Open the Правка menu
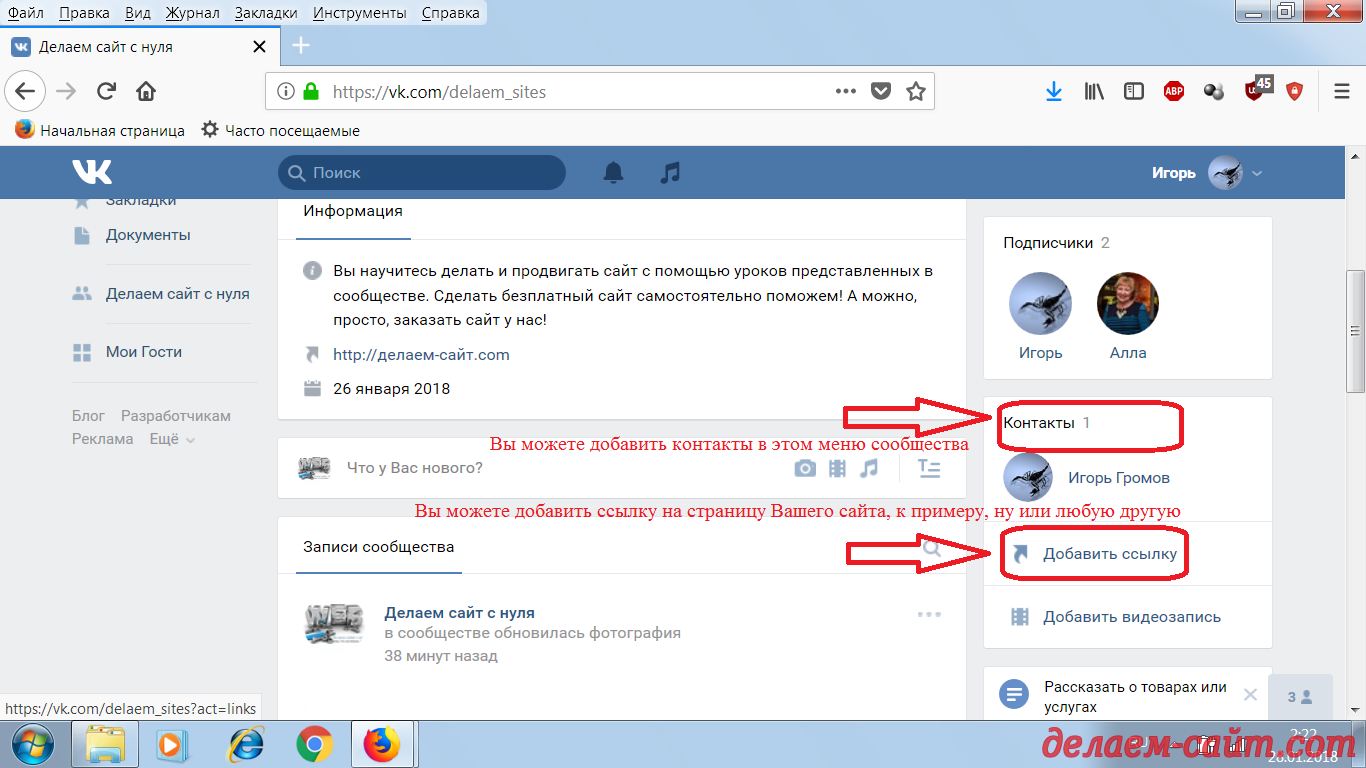 [x=84, y=13]
